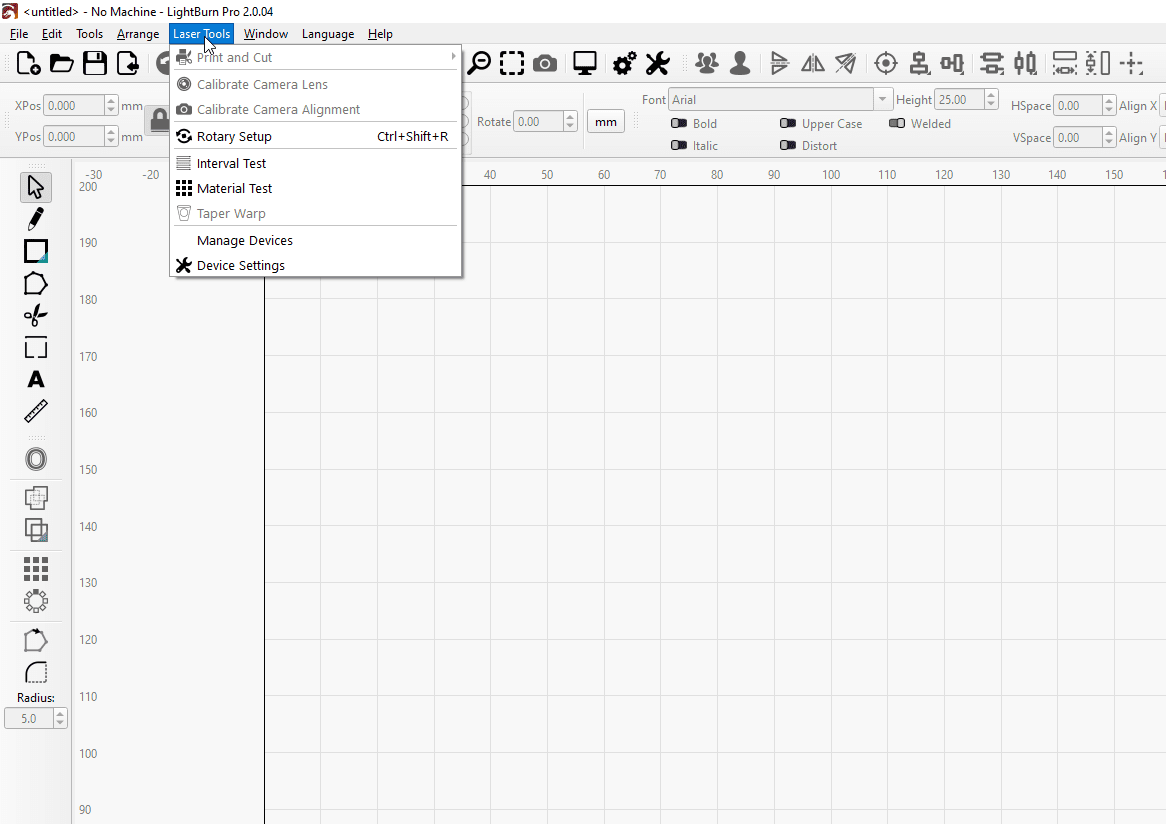1166x824 pixels.
Task: Click the VSpace spinner arrows
Action: point(1109,138)
